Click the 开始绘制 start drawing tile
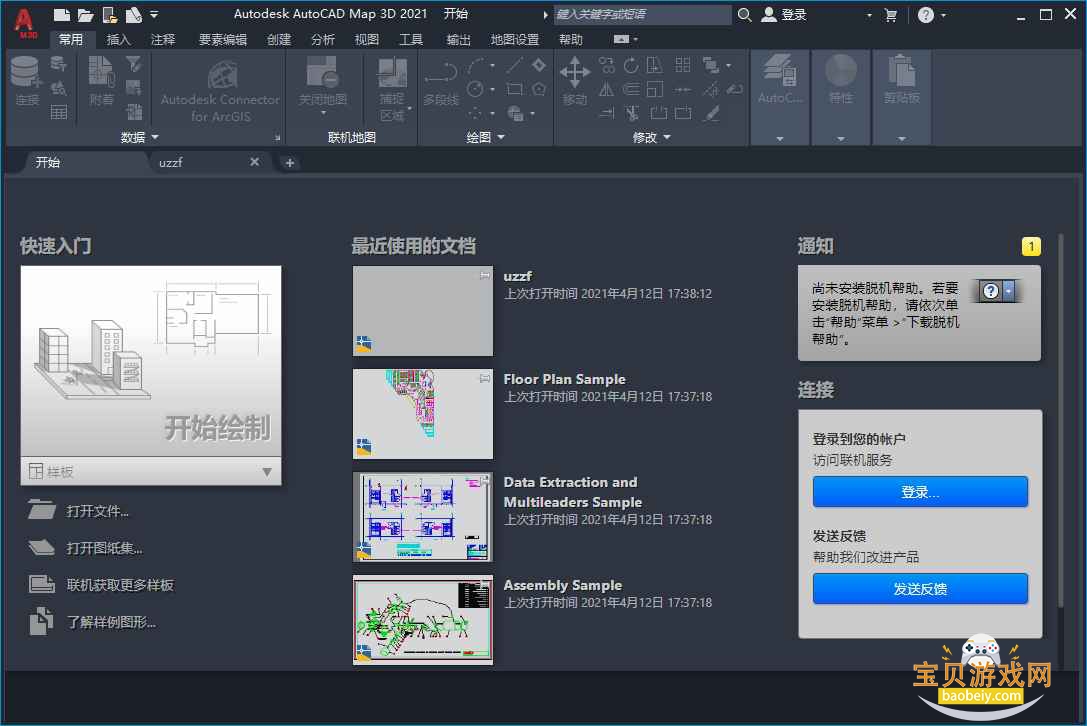This screenshot has width=1087, height=726. (151, 361)
